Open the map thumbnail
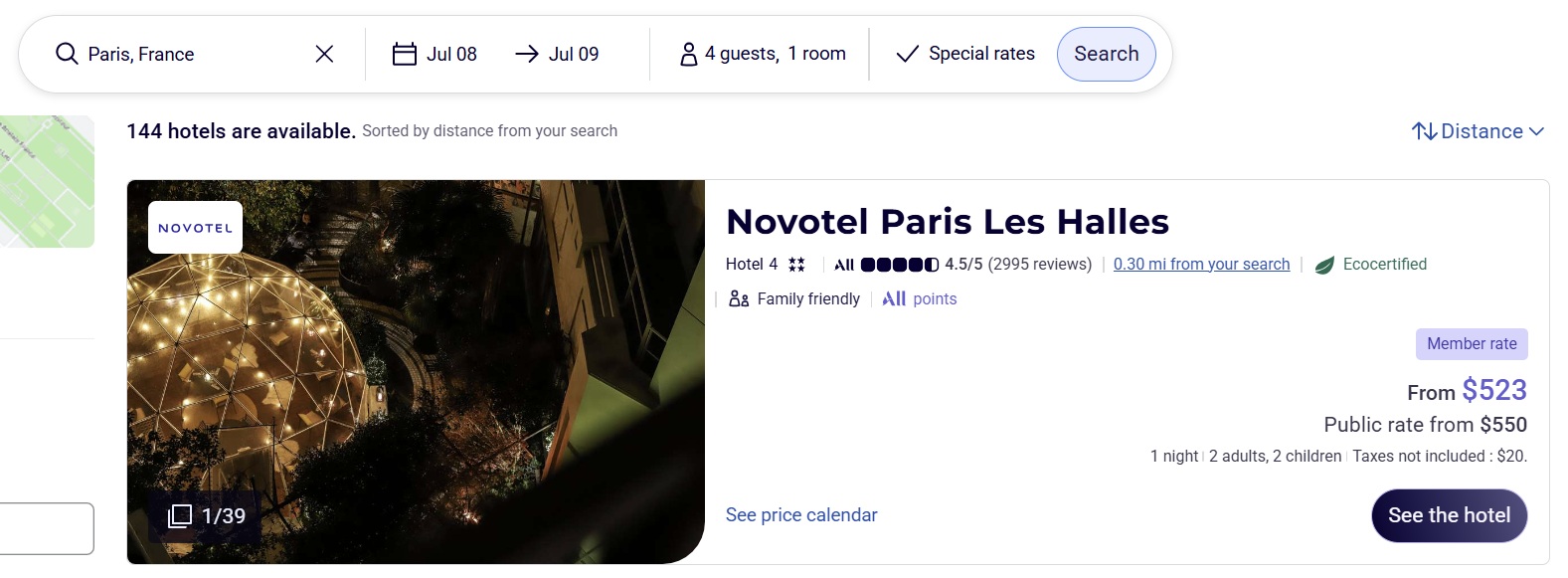Image resolution: width=1568 pixels, height=578 pixels. pyautogui.click(x=47, y=181)
